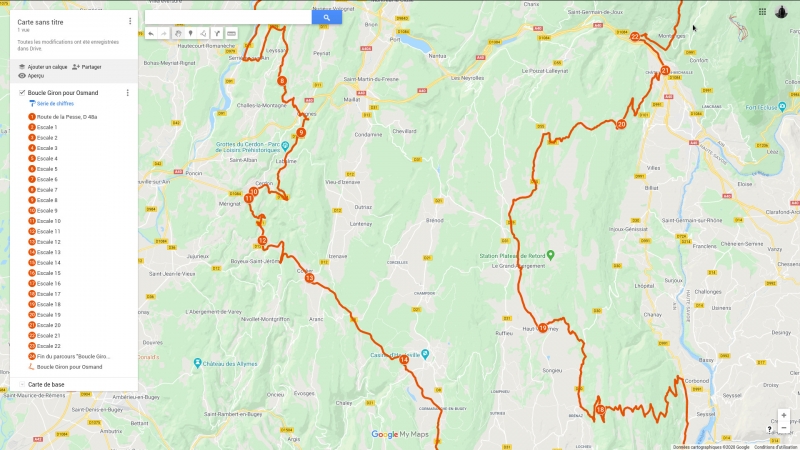
Task: Select Route de la Pesse, D 48a item
Action: pos(66,117)
